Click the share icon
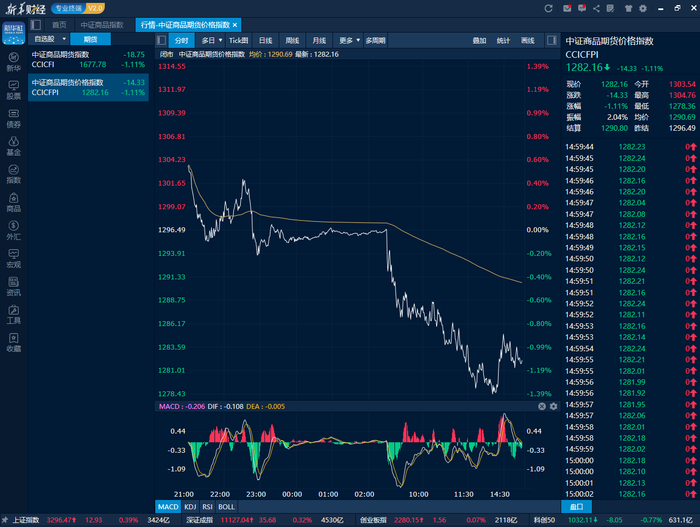 click(x=596, y=8)
